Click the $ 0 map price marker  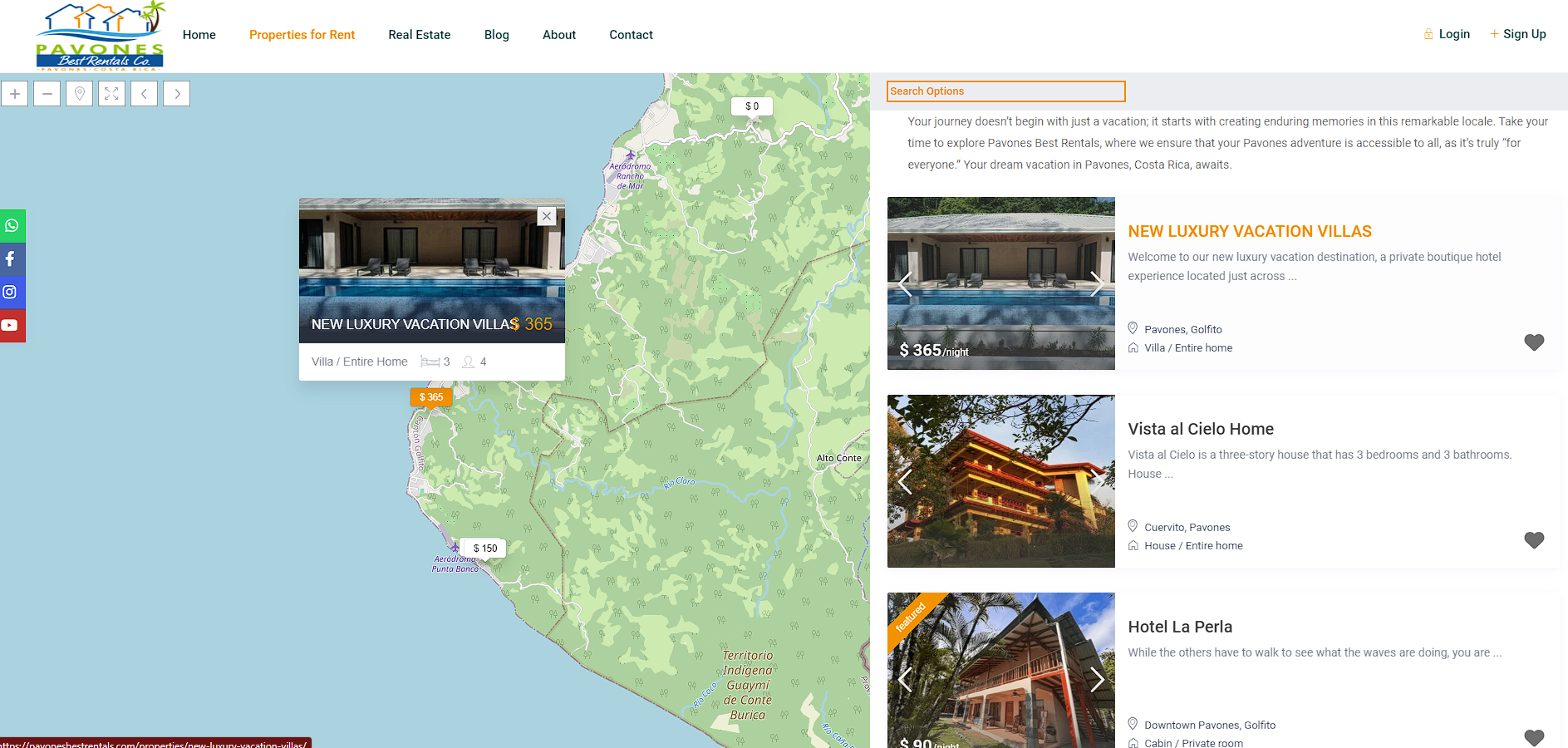pos(752,106)
